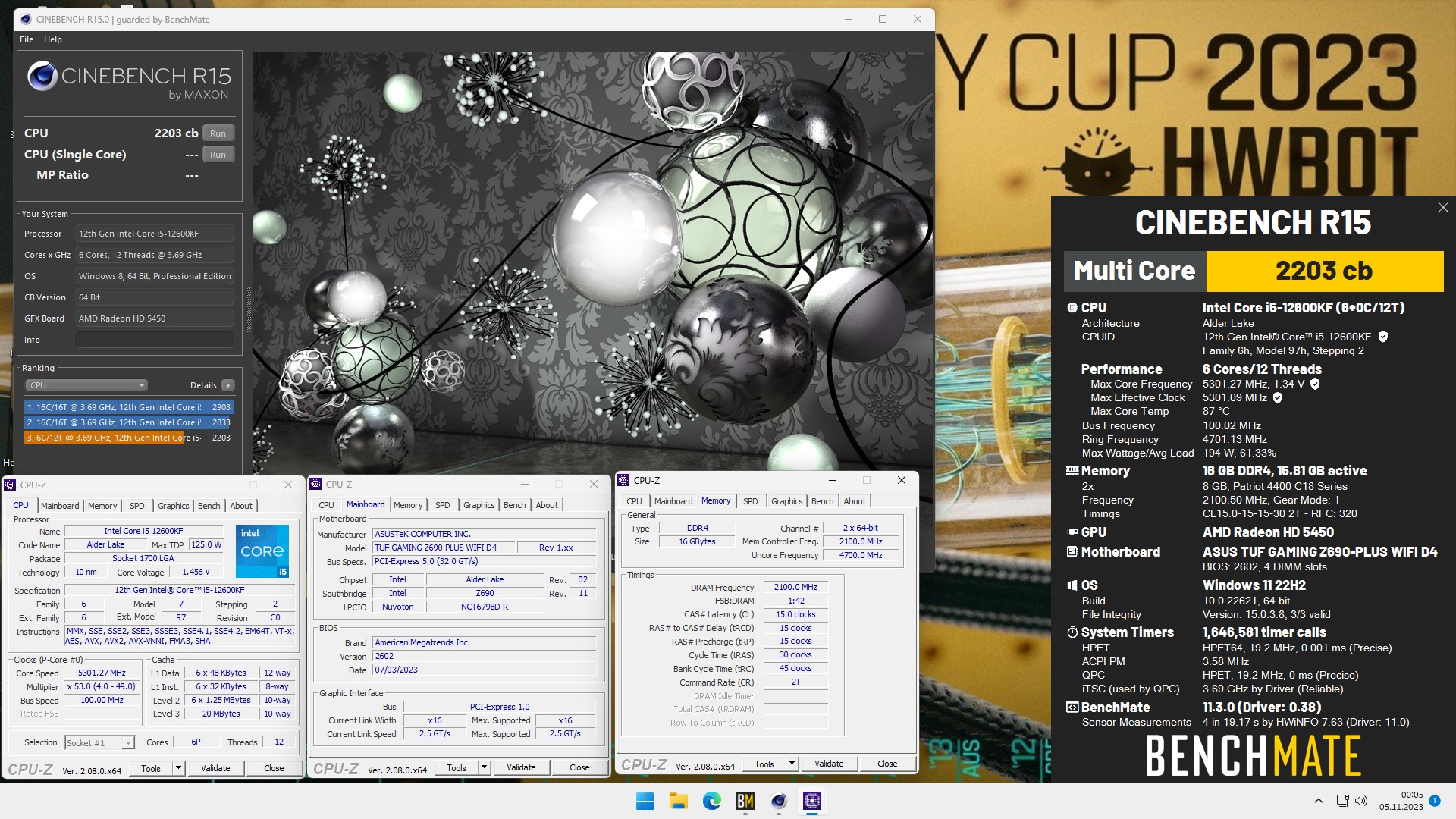Image resolution: width=1456 pixels, height=819 pixels.
Task: Click the Command Rate 2T value
Action: pos(795,682)
